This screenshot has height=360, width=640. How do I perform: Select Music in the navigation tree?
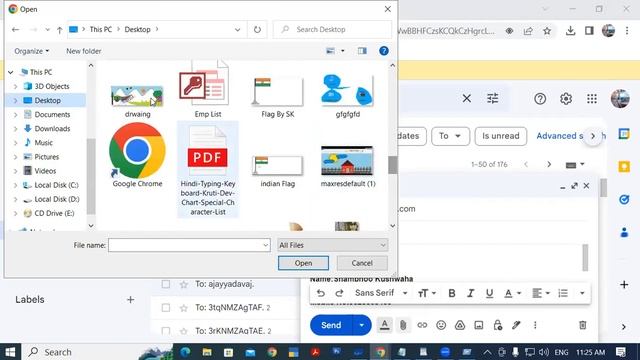(x=43, y=142)
